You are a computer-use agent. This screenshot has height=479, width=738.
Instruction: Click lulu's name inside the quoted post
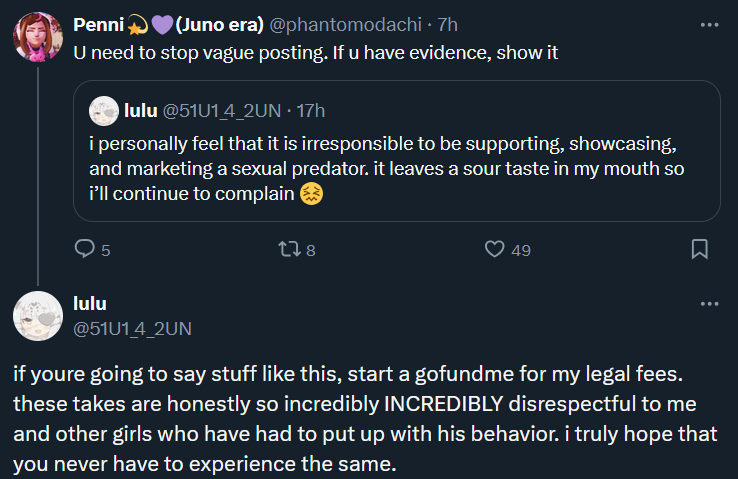click(141, 109)
